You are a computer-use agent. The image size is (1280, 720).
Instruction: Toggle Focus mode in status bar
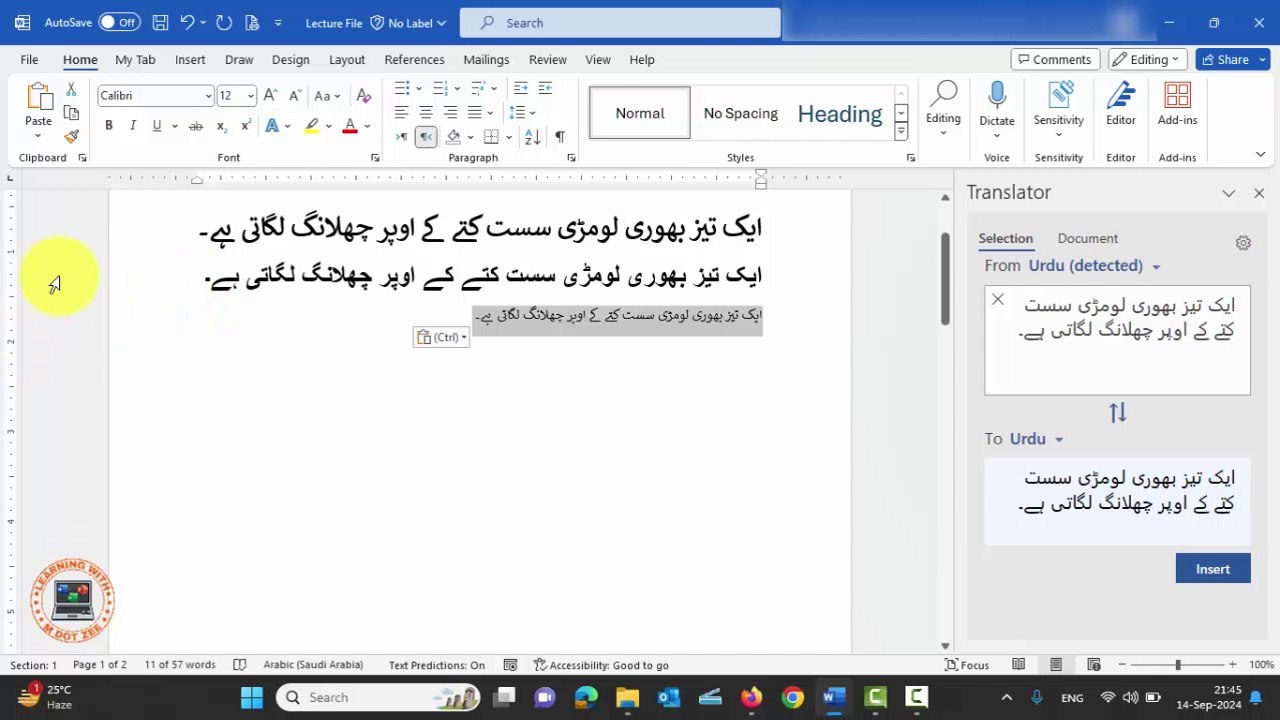pyautogui.click(x=967, y=665)
